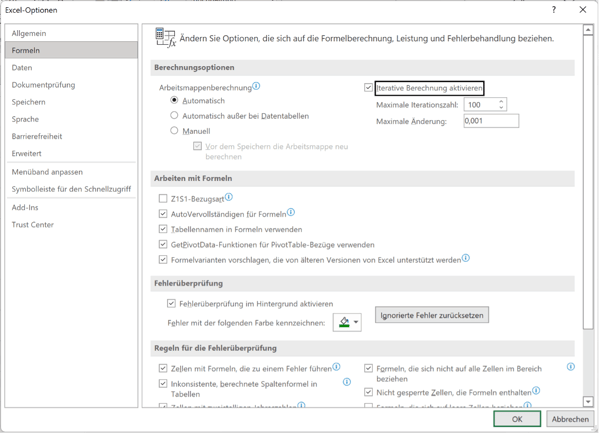Increase Maximale Iterationszahl with up arrow

501,101
